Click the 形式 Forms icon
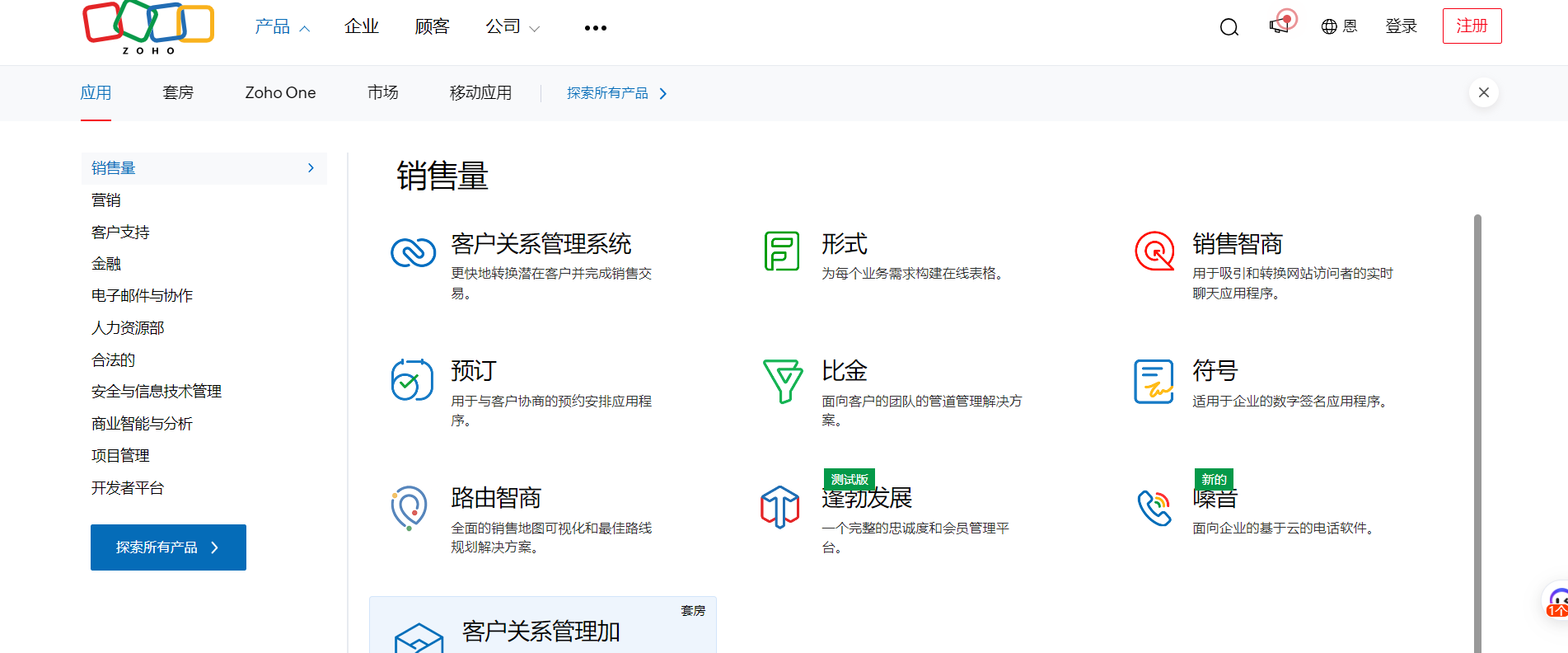This screenshot has height=653, width=1568. (x=782, y=251)
